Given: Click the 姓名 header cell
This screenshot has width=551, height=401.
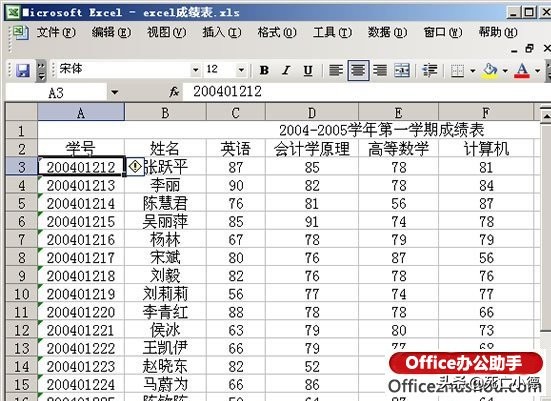Looking at the screenshot, I should (165, 148).
